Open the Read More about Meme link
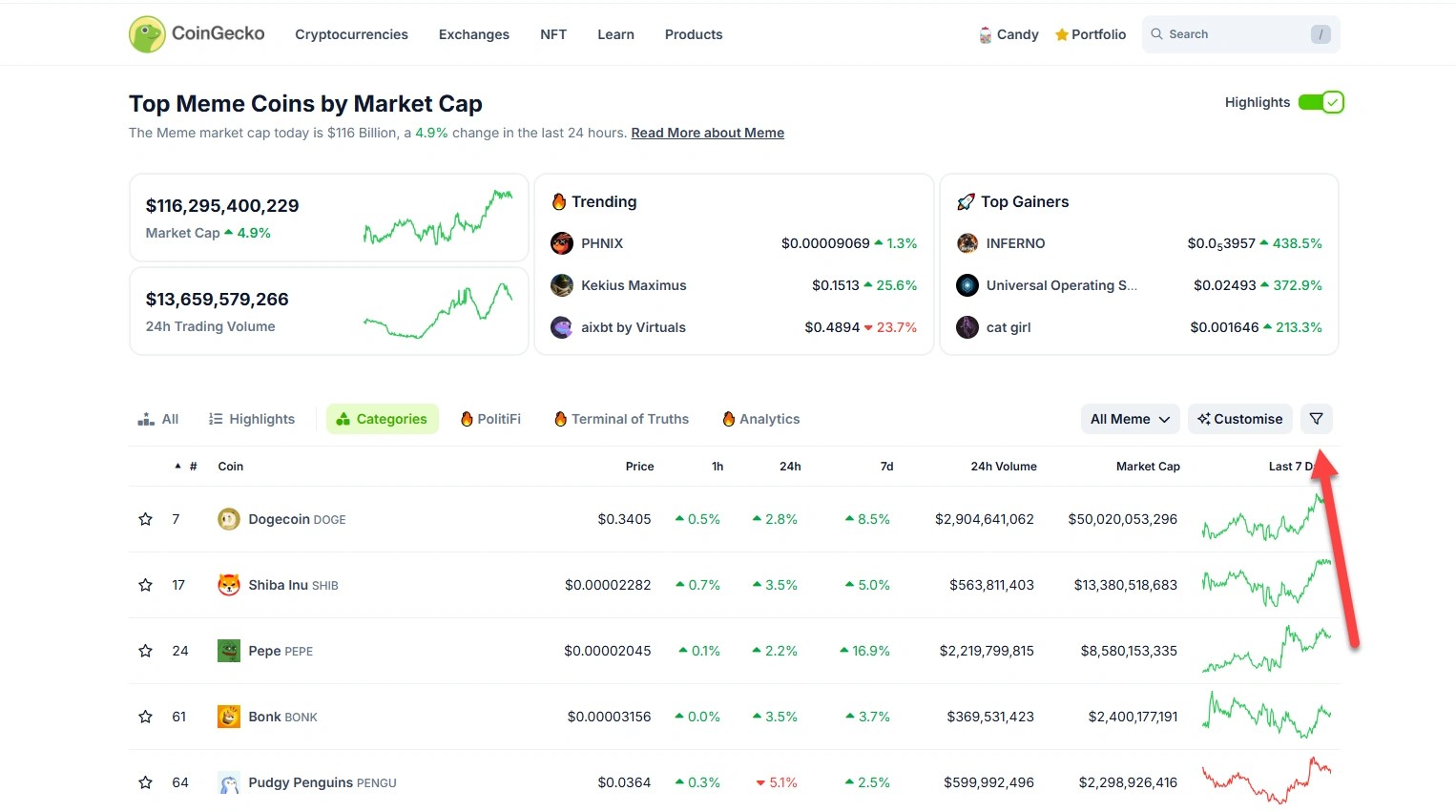1456x812 pixels. (707, 133)
